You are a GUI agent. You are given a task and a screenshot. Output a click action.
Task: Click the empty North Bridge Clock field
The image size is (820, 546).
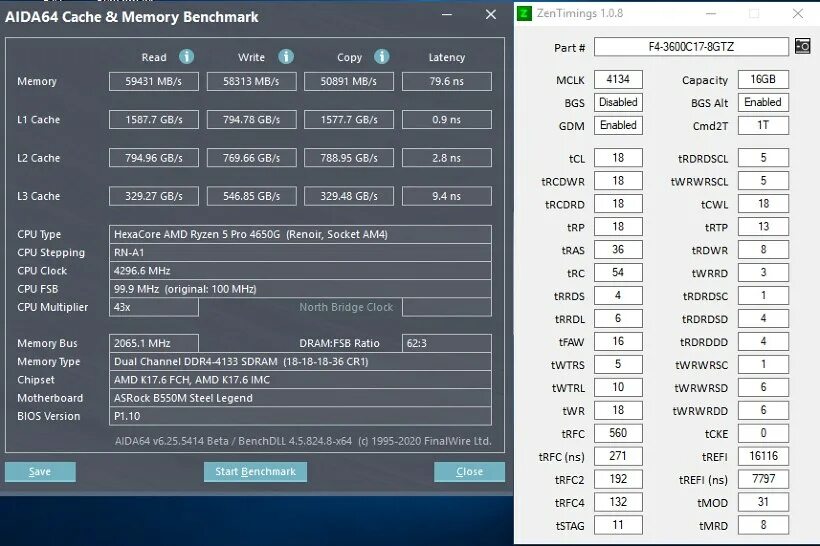point(447,308)
